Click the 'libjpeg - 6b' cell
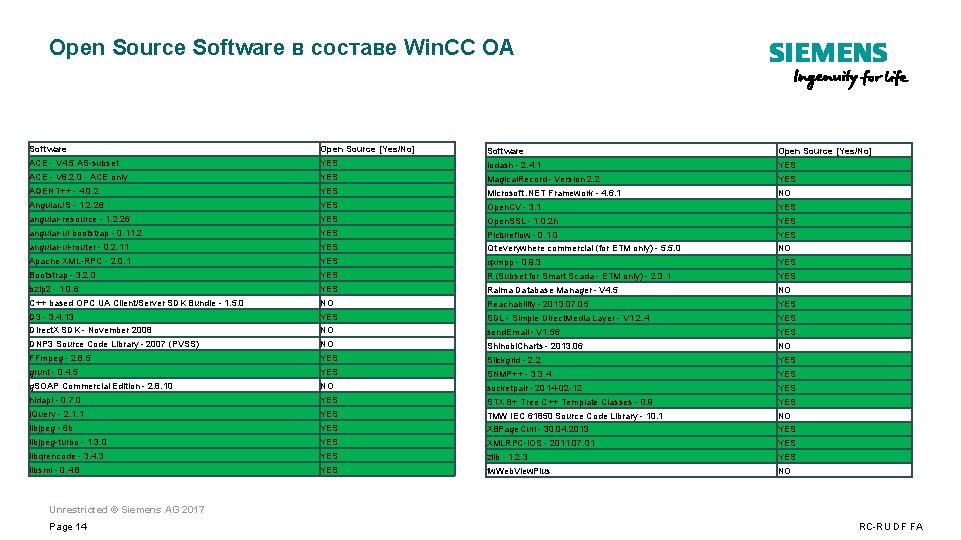Image resolution: width=961 pixels, height=540 pixels. (174, 428)
